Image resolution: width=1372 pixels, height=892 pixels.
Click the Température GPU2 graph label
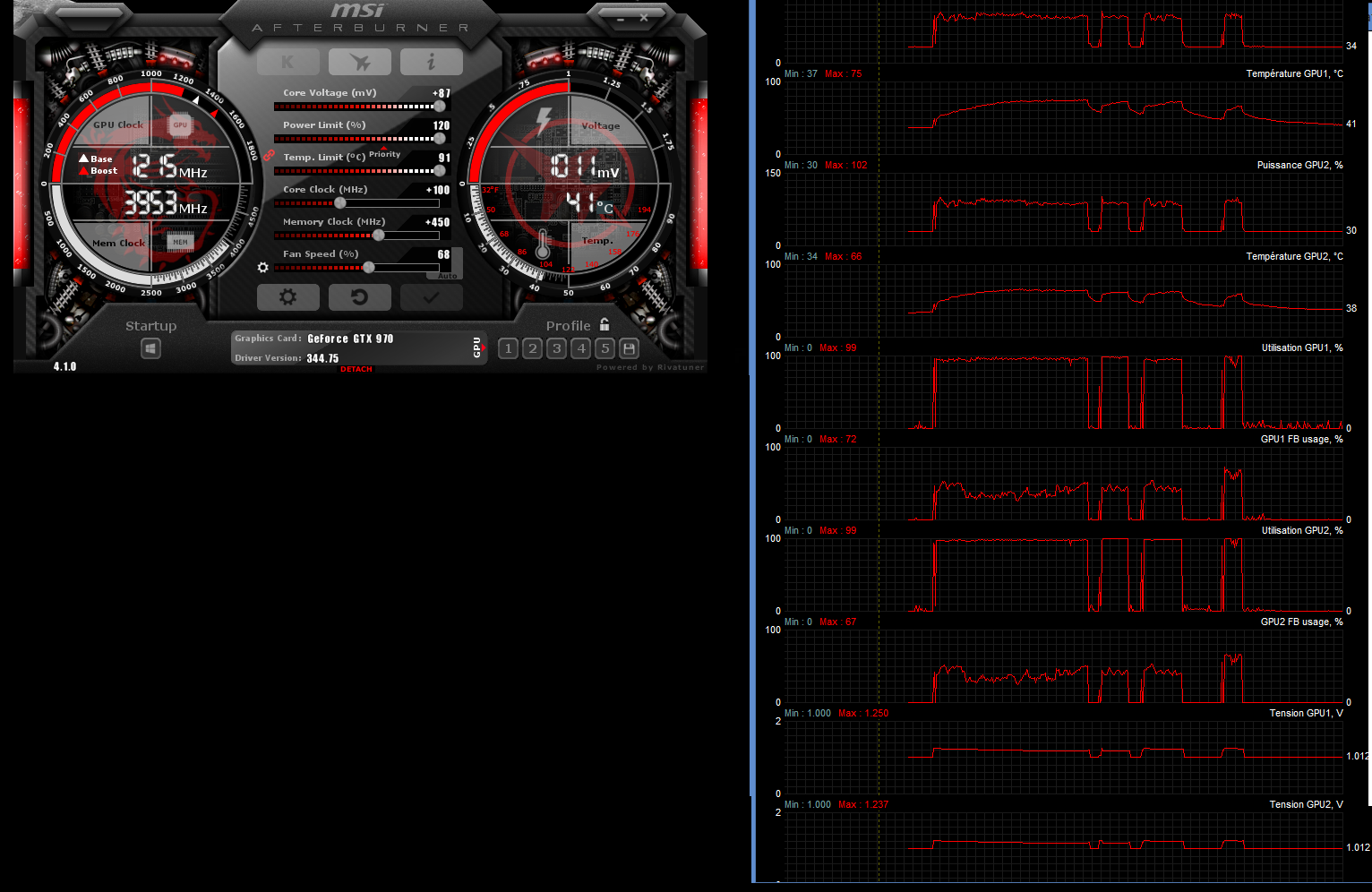coord(1294,256)
